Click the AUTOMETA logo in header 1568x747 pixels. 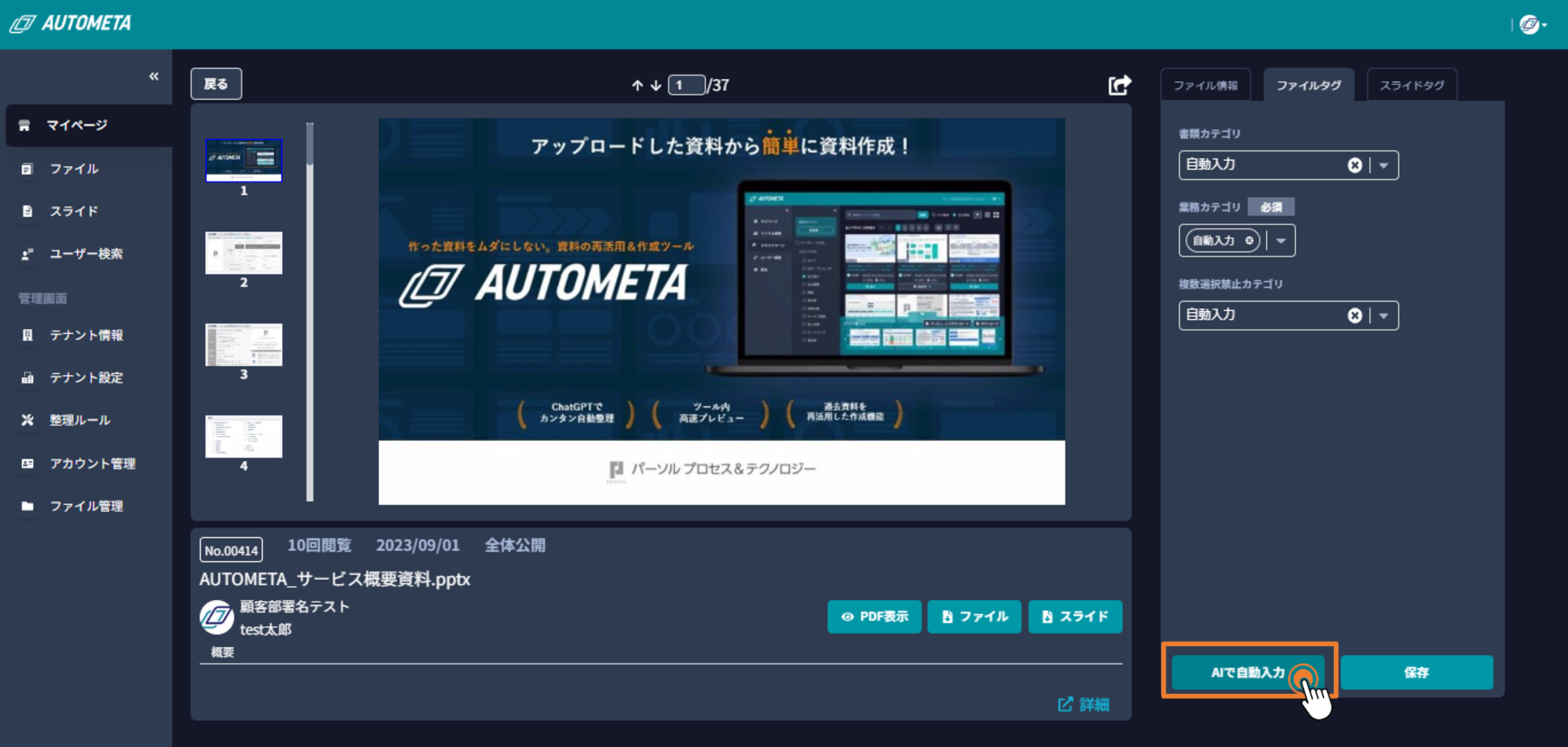click(70, 24)
